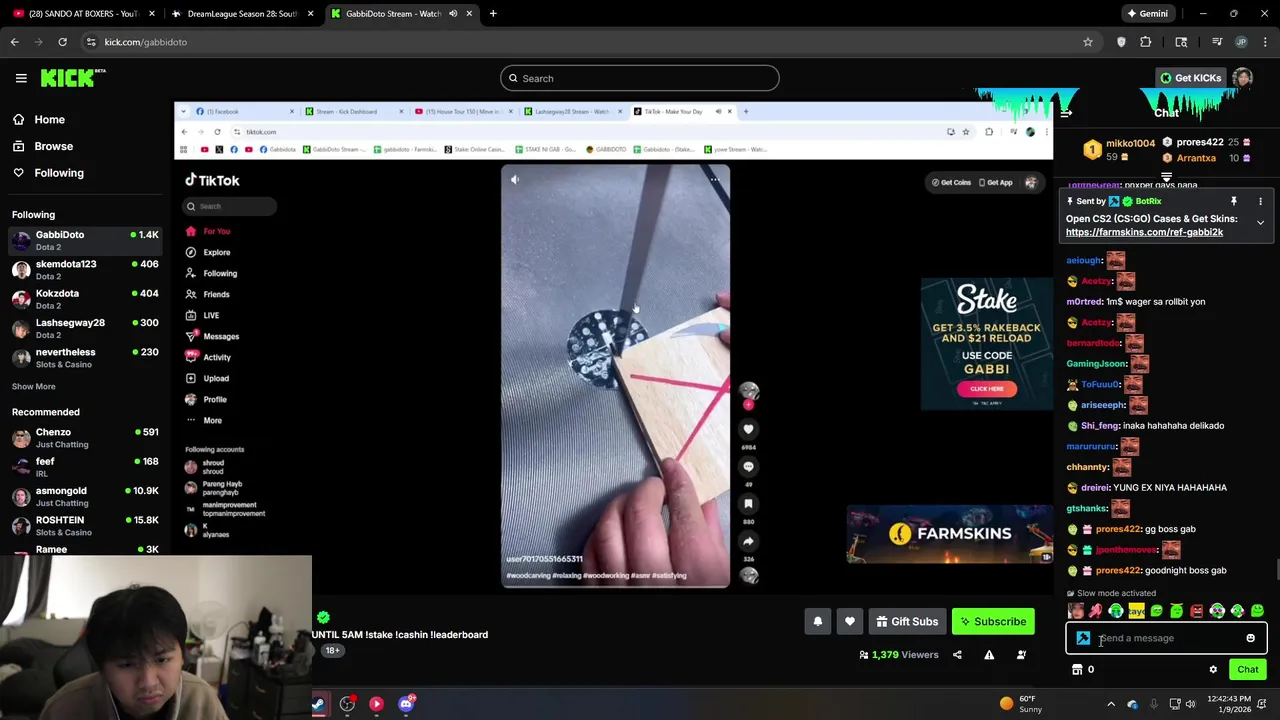Expand gift leaderboard handle
1280x720 pixels.
1166,177
